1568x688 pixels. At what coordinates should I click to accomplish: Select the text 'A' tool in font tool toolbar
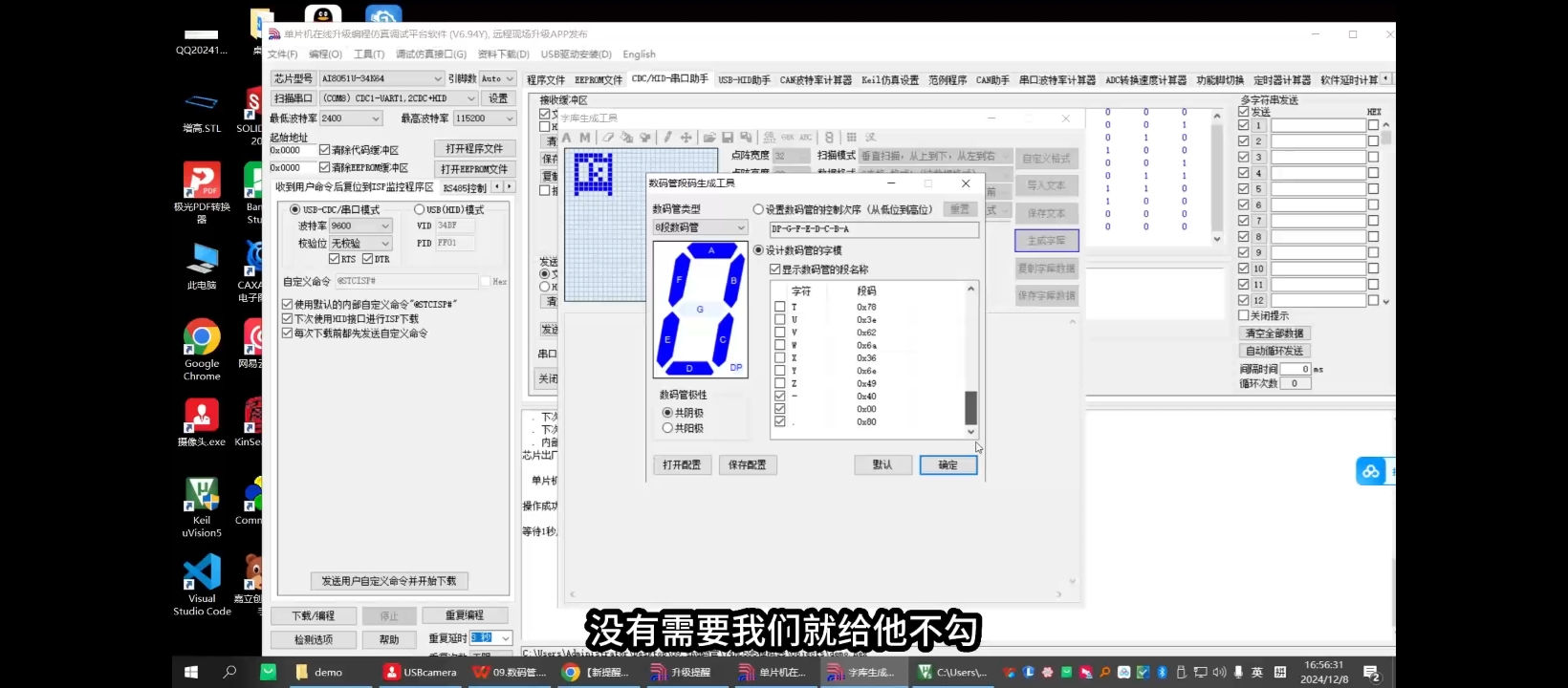tap(567, 138)
